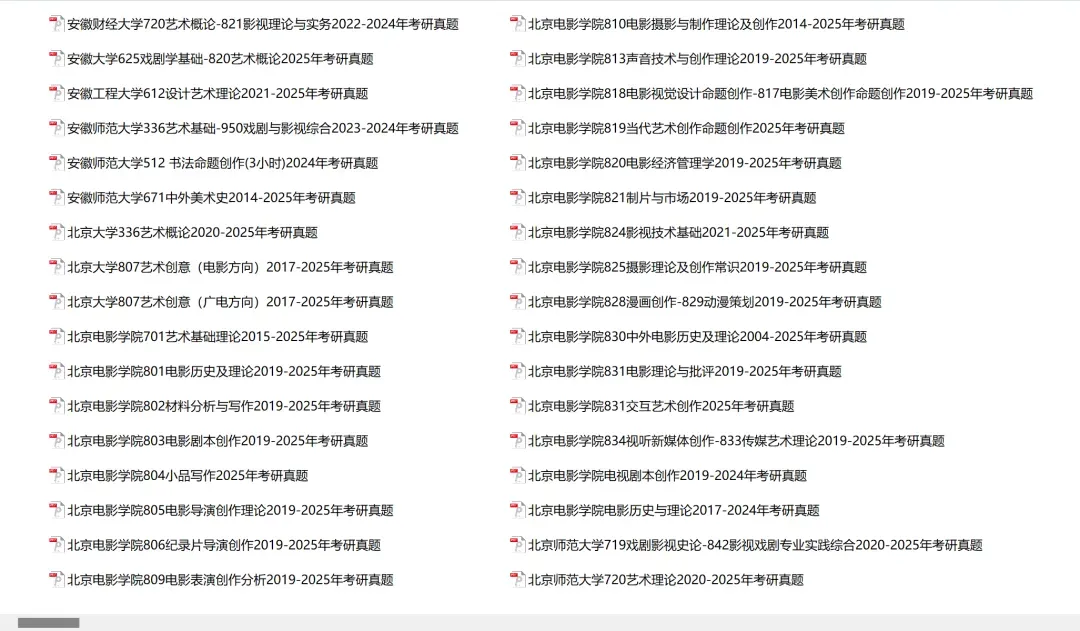
Task: Select file name 安徽财经大学720艺术概论-821影视理论与实务2022-2024年考研真题
Action: [x=263, y=24]
